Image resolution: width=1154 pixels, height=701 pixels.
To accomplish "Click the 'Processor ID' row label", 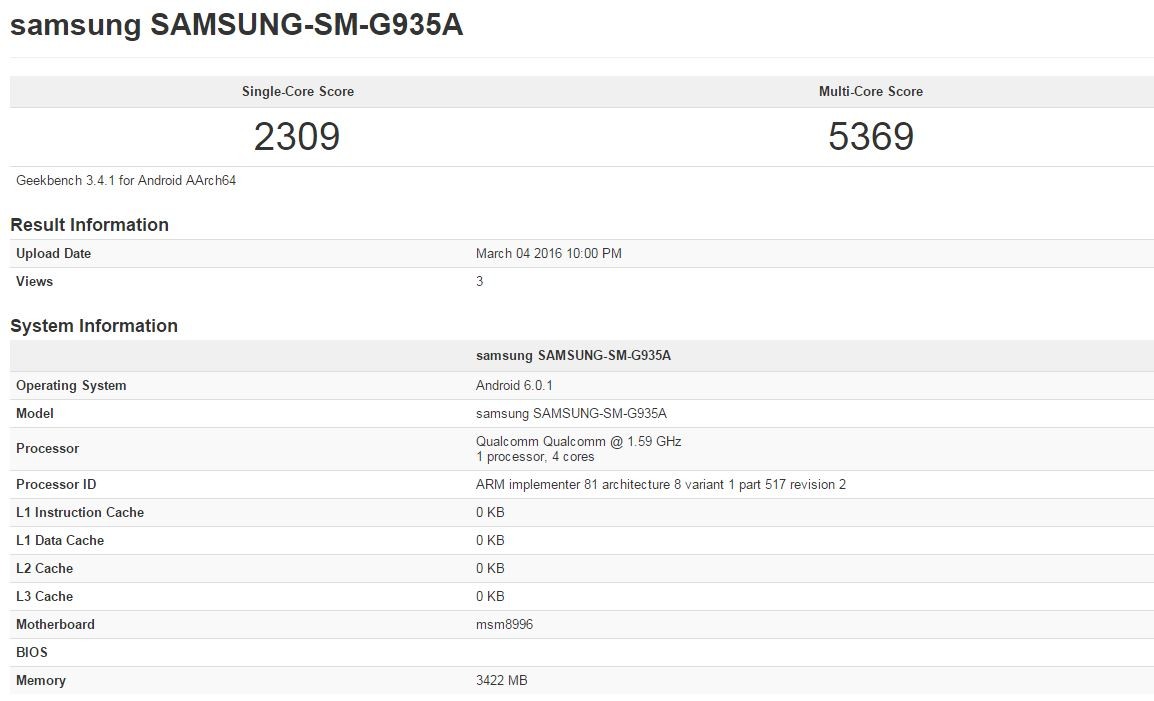I will [x=56, y=485].
